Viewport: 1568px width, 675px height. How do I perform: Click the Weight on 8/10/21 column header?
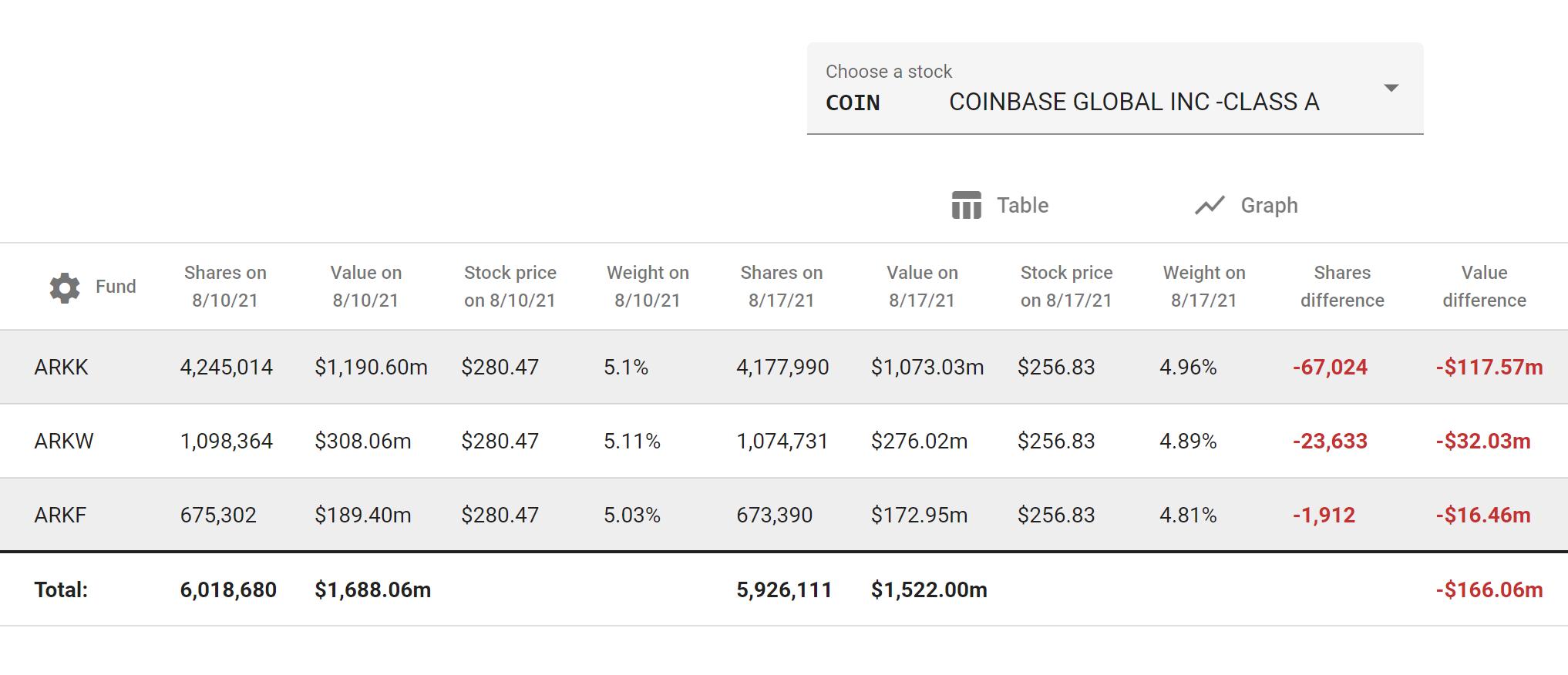648,287
